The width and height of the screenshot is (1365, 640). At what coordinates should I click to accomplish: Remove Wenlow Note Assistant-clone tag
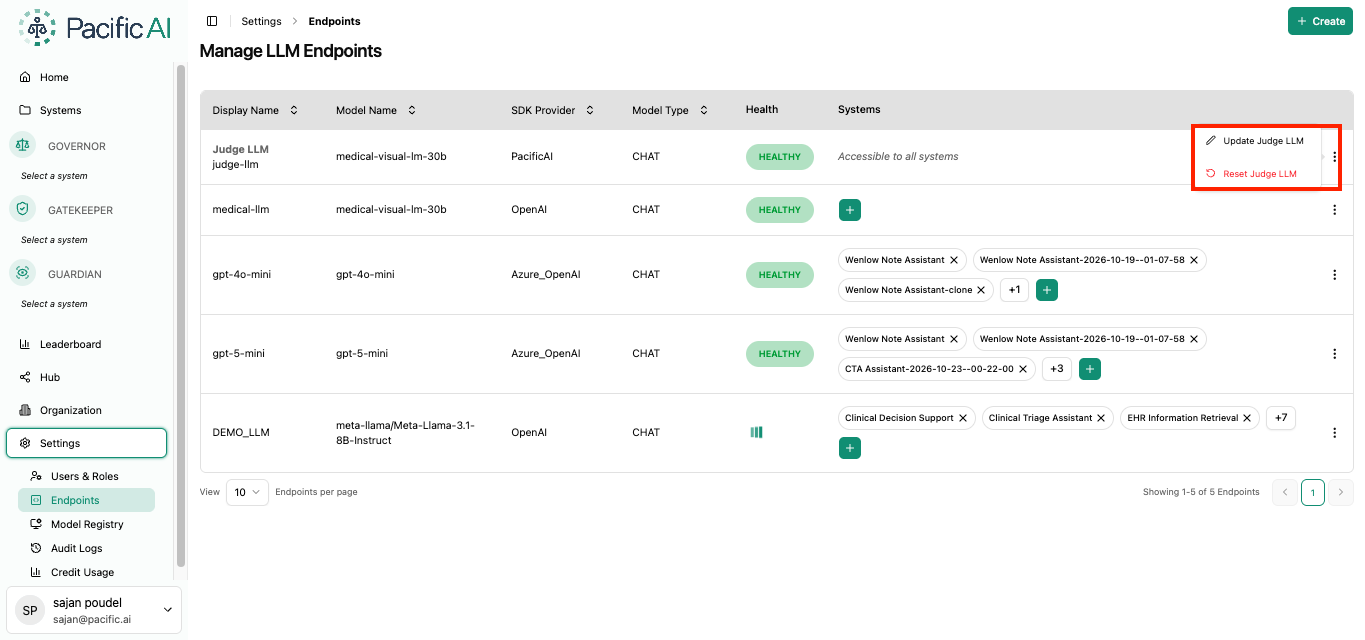(x=982, y=290)
